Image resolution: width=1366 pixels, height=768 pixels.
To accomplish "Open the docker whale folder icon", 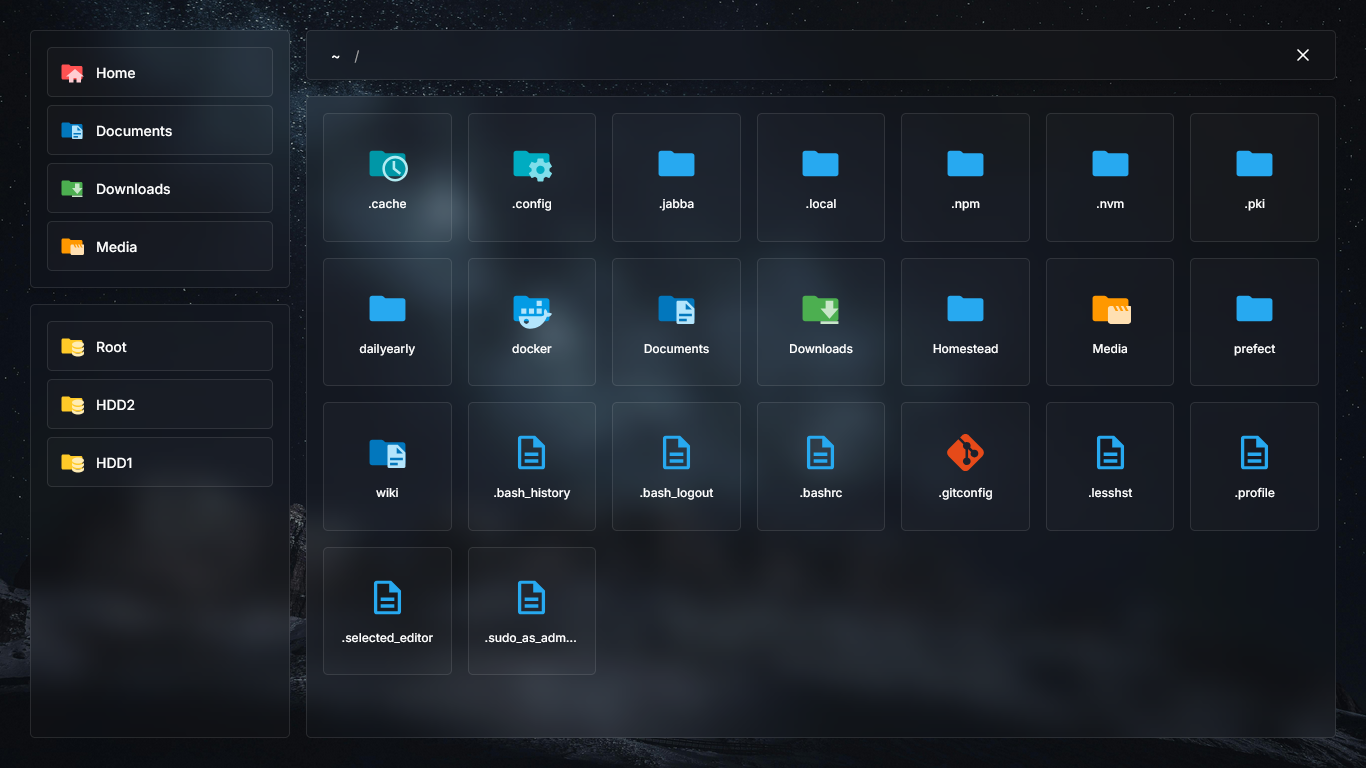I will 532,310.
